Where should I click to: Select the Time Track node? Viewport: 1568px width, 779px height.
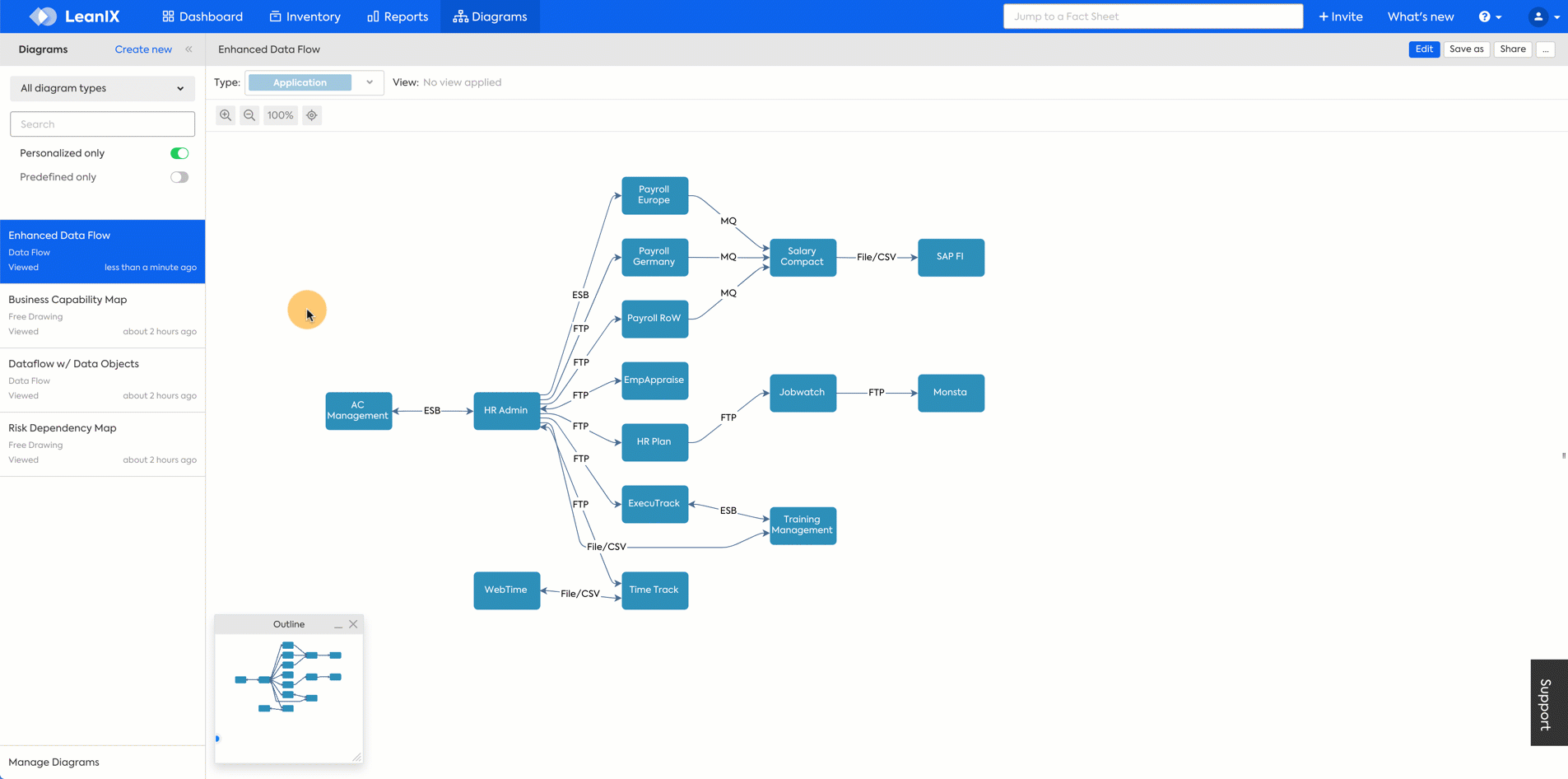click(x=654, y=590)
